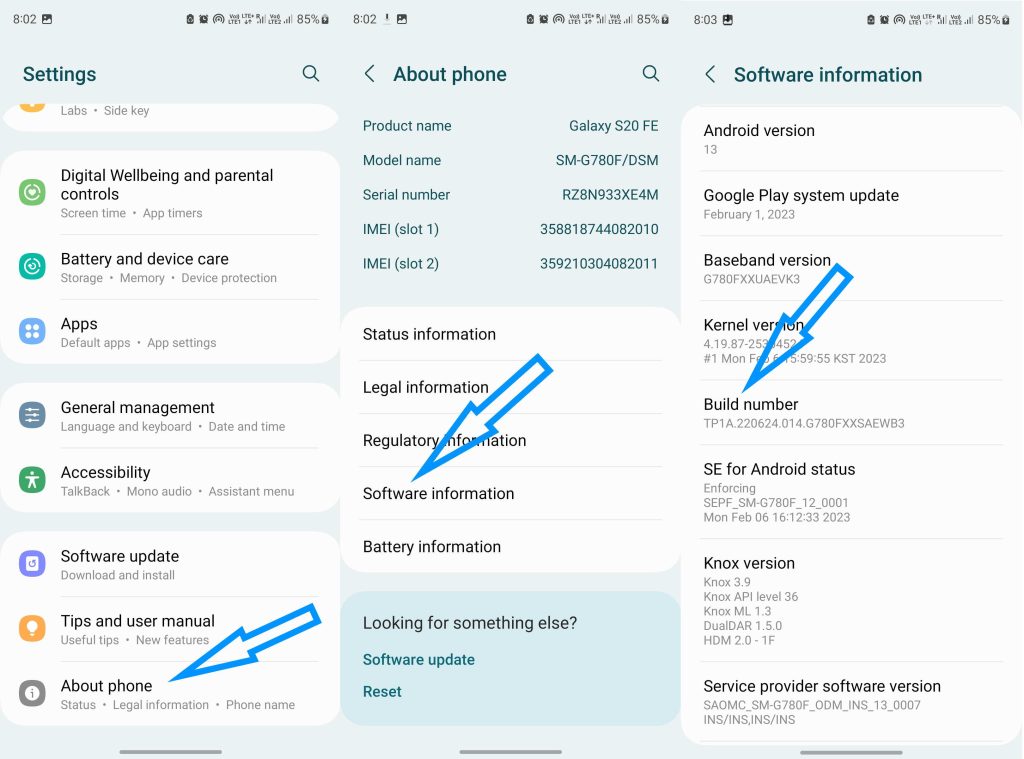The image size is (1024, 759).
Task: Open Battery and device care settings
Action: tap(170, 267)
